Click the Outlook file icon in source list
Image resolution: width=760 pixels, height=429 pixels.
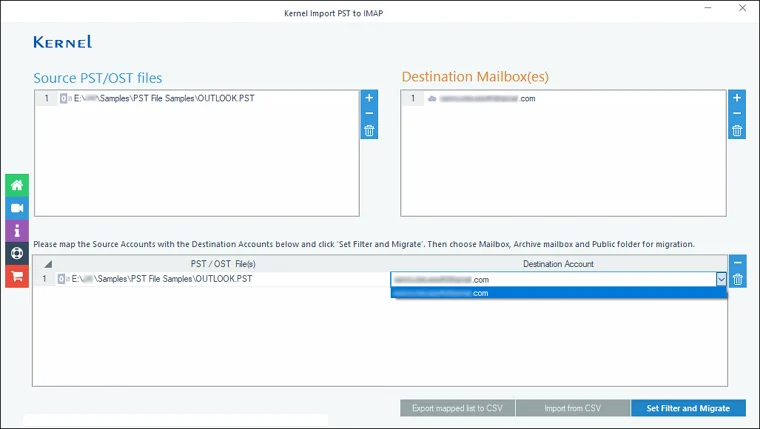pyautogui.click(x=65, y=98)
